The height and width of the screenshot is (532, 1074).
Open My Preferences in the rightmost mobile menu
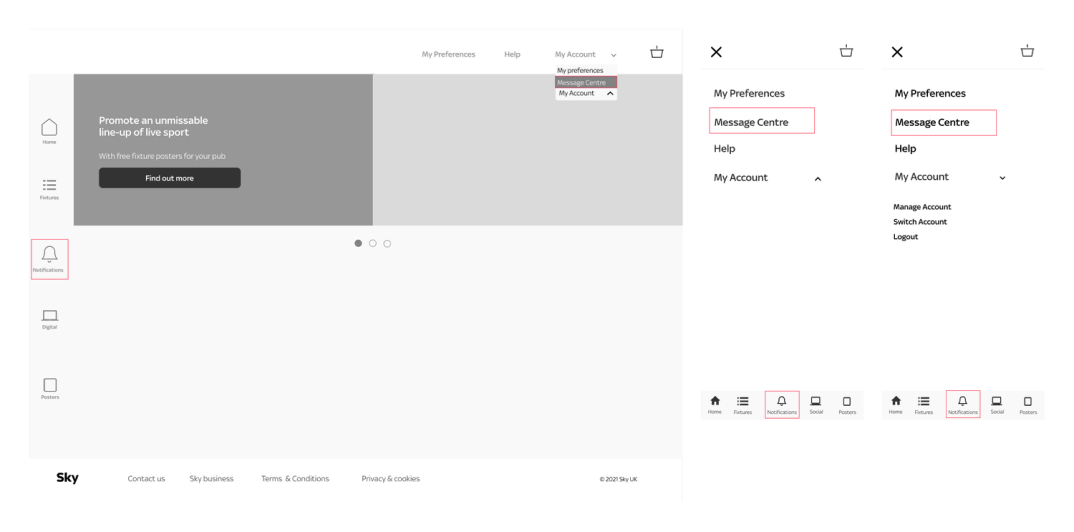pos(930,93)
